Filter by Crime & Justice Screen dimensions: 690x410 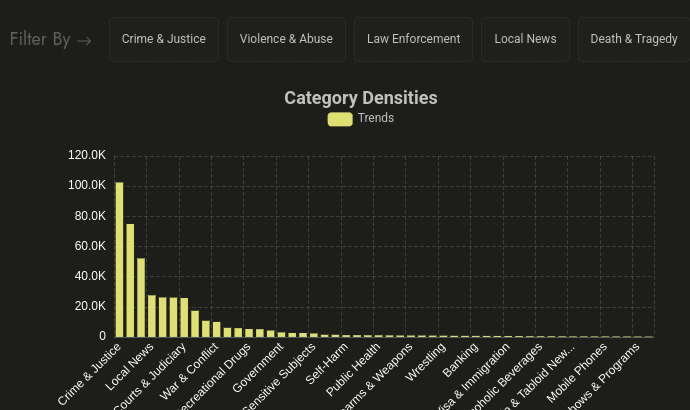[x=164, y=39]
